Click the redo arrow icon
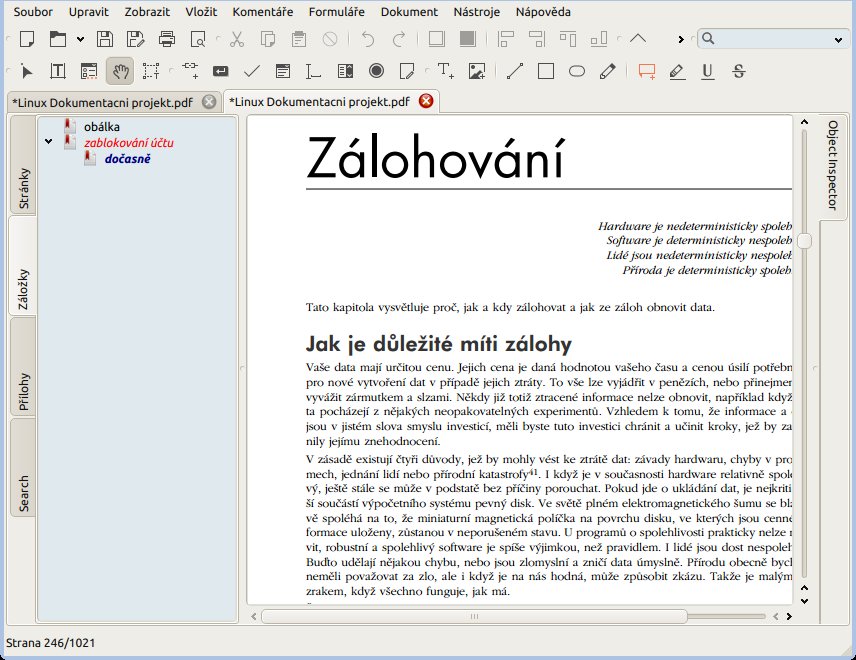Viewport: 856px width, 660px height. coord(399,39)
